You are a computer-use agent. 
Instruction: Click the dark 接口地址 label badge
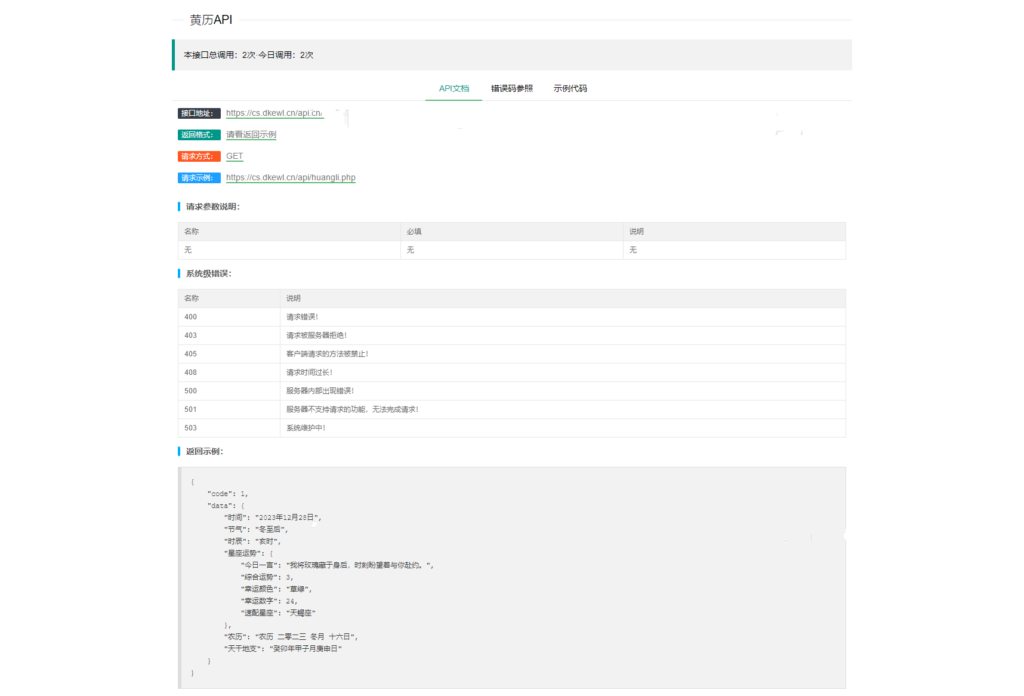pyautogui.click(x=199, y=113)
